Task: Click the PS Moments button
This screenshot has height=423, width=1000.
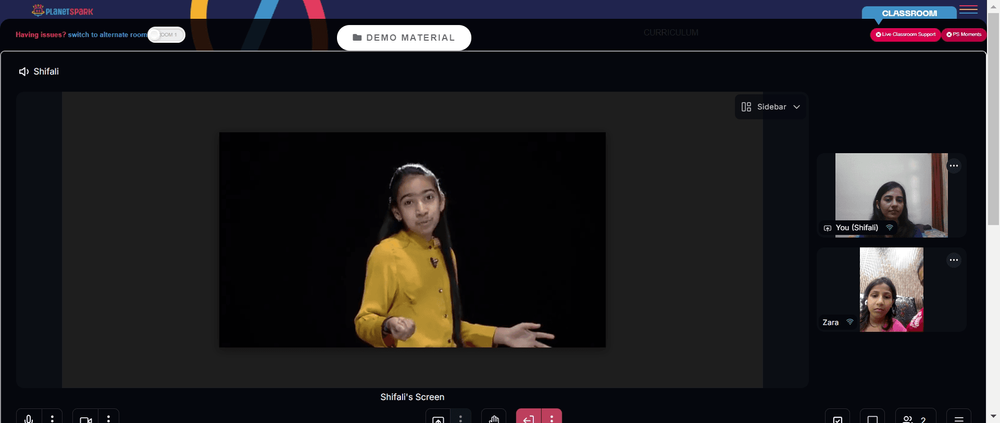Action: (964, 34)
